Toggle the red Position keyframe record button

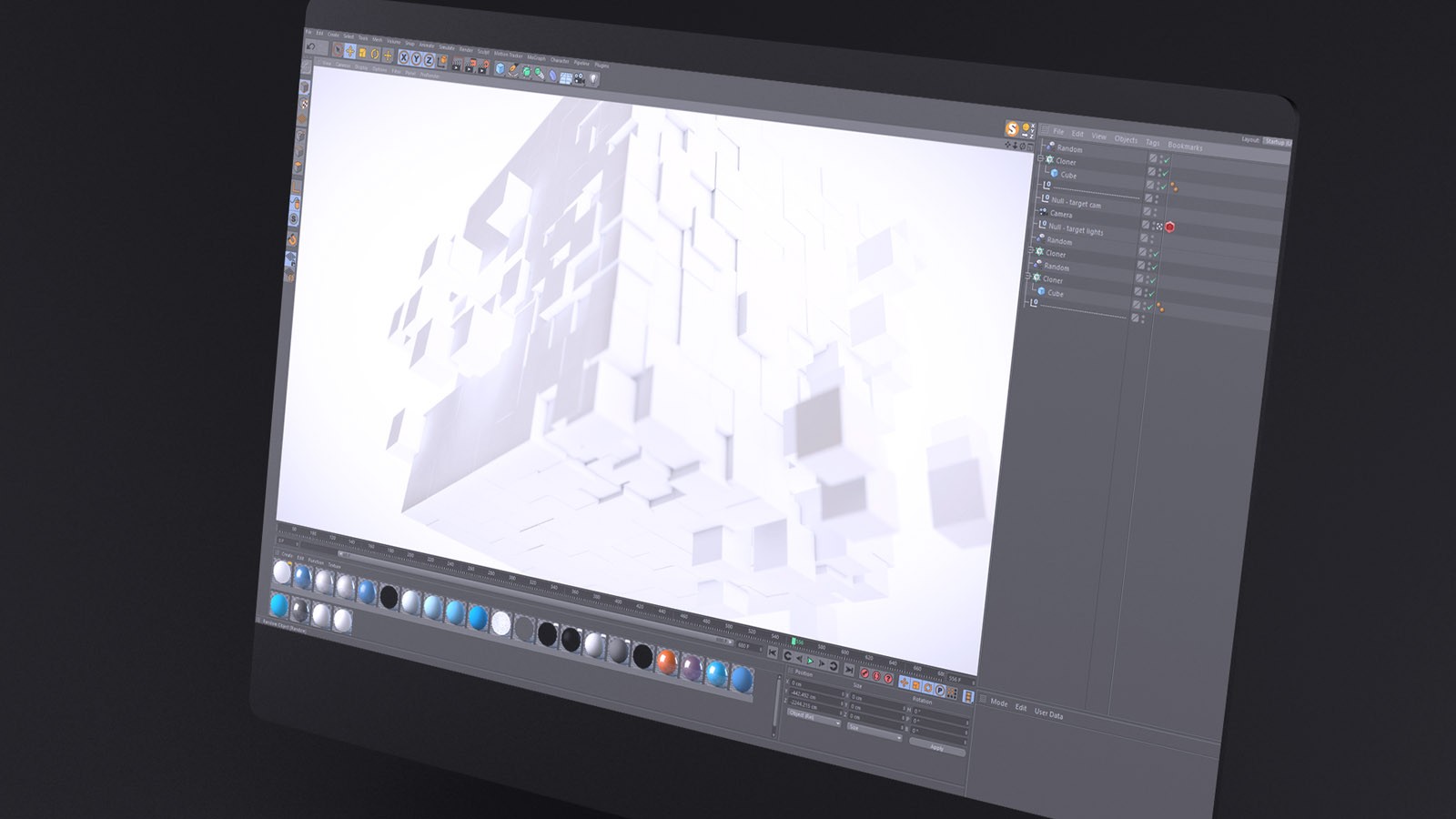(x=865, y=674)
